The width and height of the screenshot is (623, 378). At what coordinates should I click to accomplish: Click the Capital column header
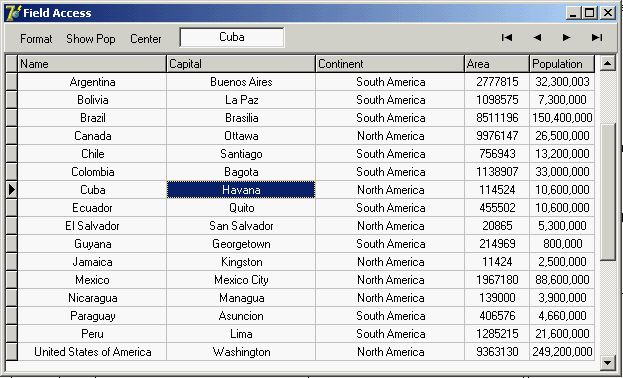point(241,64)
